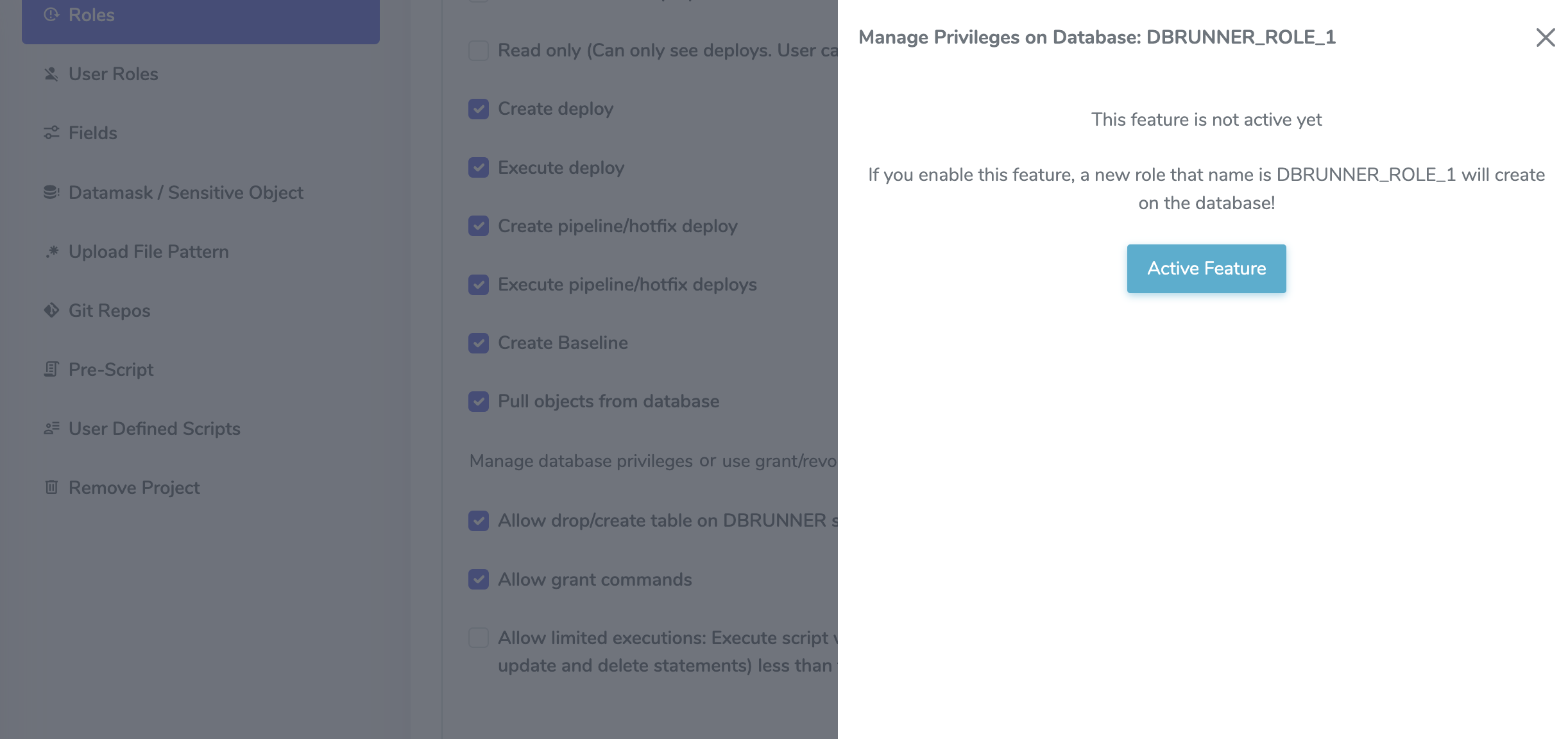Disable the Create Baseline checkbox
Screen dimensions: 1568x739
click(x=479, y=343)
